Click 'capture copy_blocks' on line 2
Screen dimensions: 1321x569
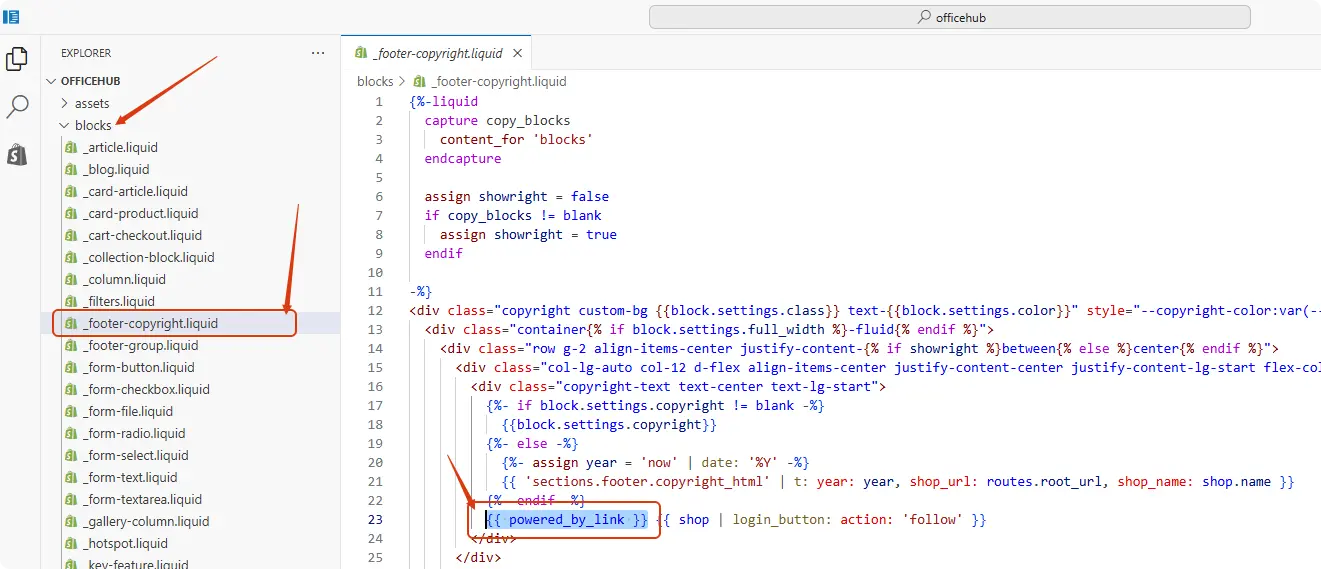(497, 120)
